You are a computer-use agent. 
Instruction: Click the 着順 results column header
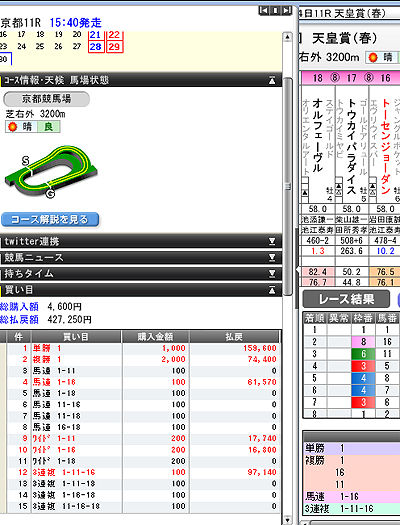point(314,318)
